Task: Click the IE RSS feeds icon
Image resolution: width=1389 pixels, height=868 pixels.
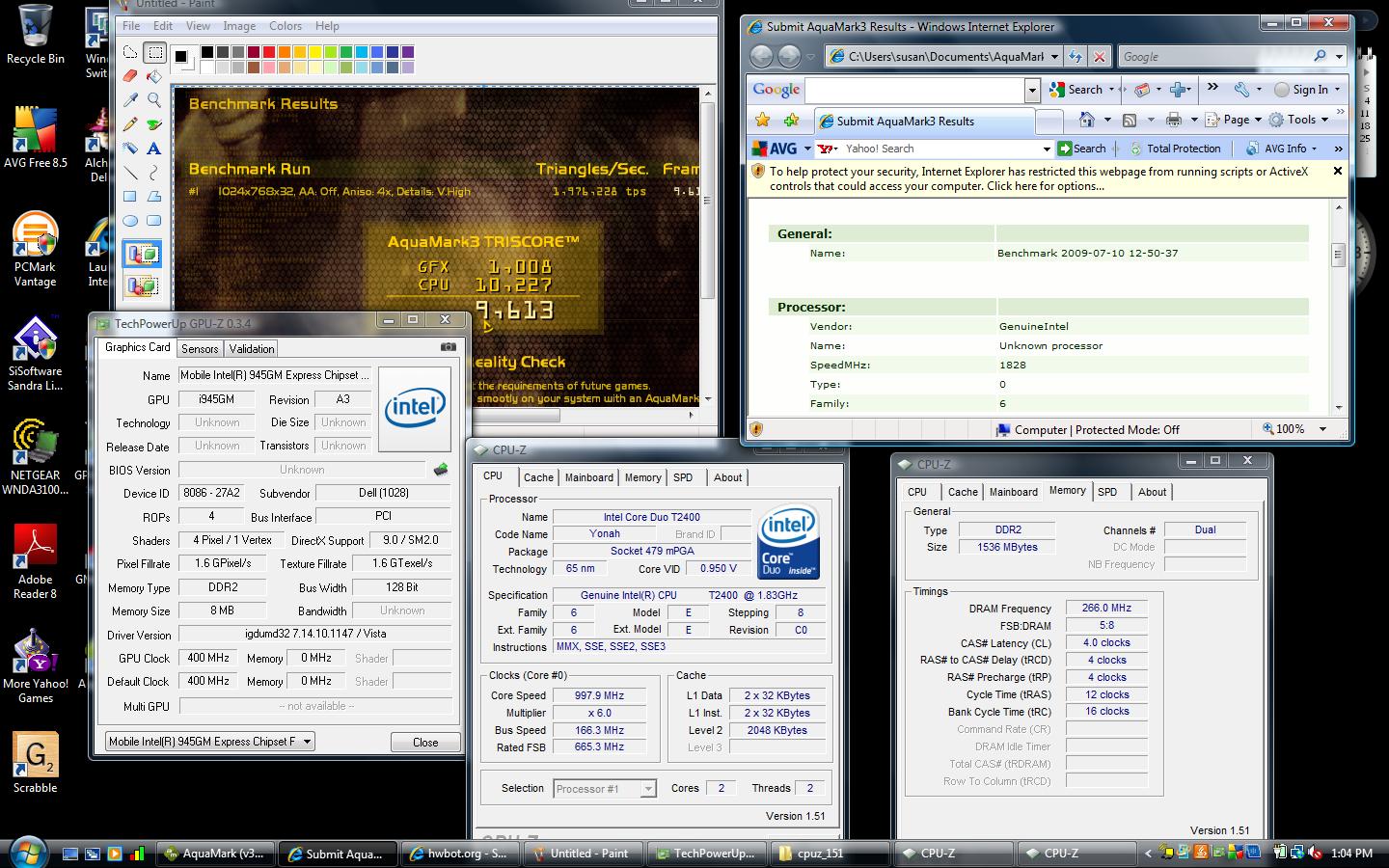Action: [x=1129, y=120]
